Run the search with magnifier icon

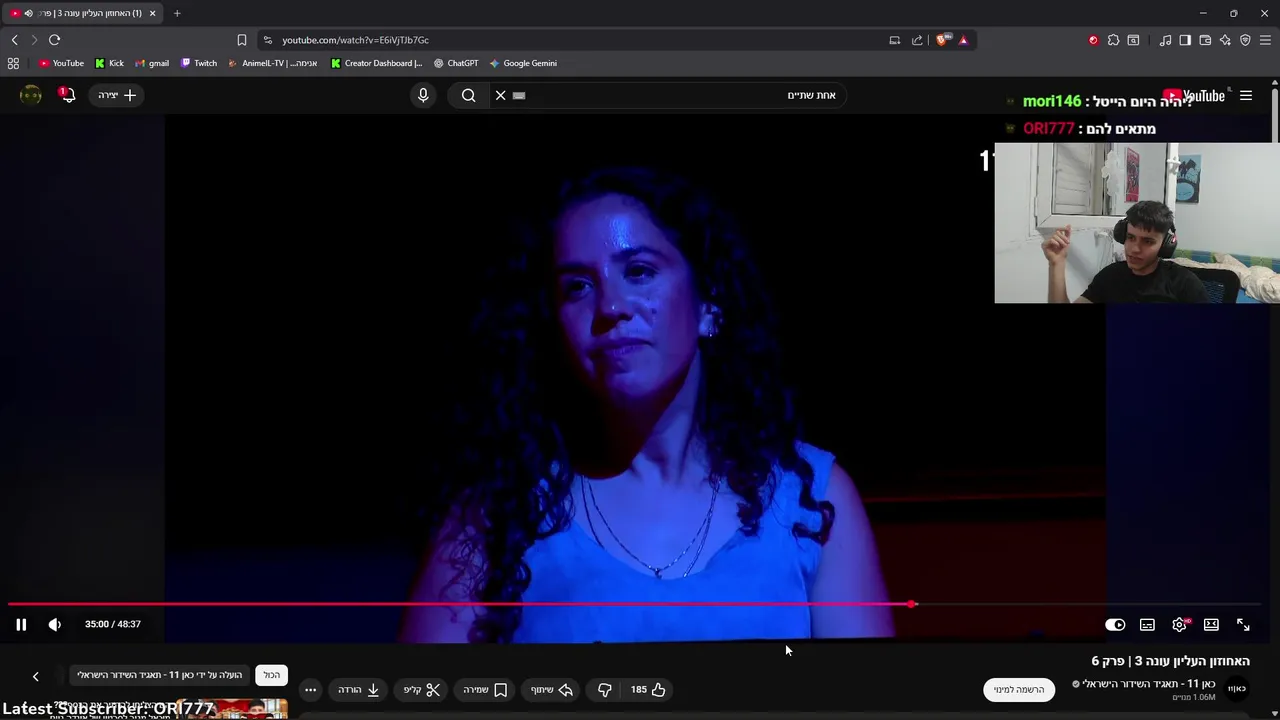click(468, 95)
